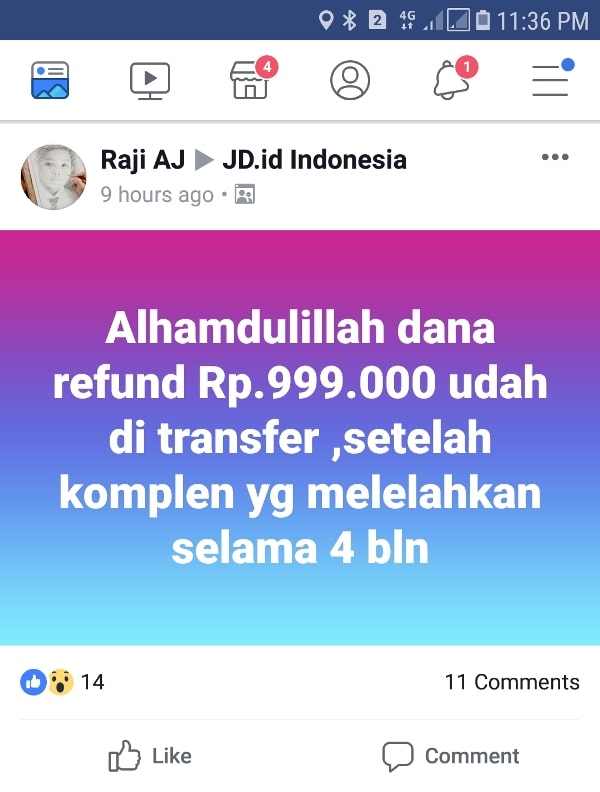Visit the JD.id Indonesia page link

click(x=315, y=160)
